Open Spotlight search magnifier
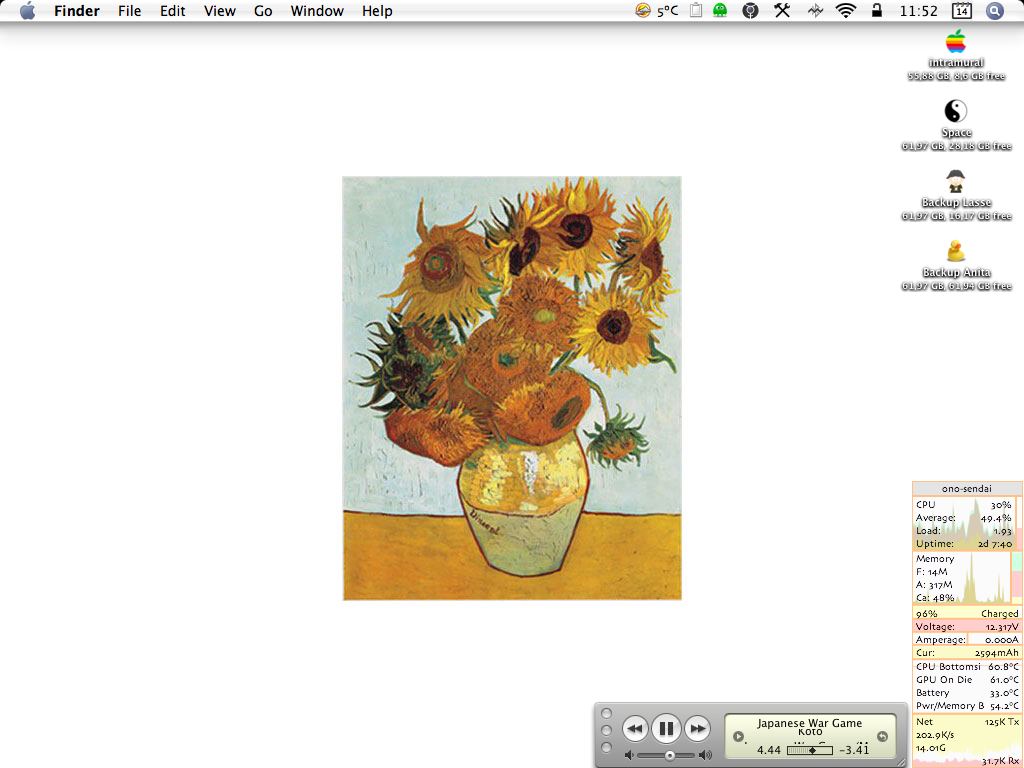Image resolution: width=1024 pixels, height=768 pixels. (995, 10)
